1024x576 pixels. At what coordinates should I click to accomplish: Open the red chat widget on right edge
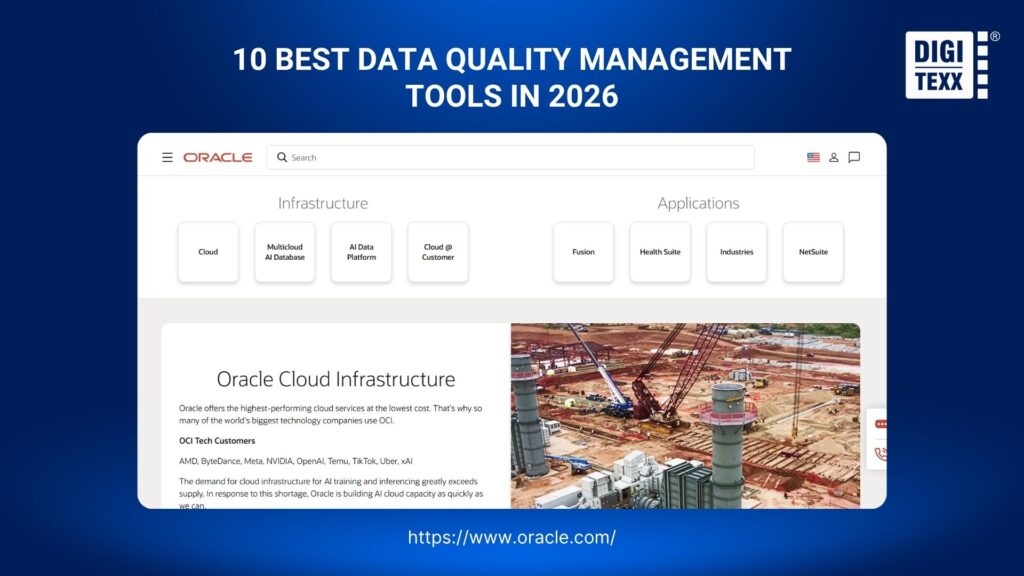pos(881,424)
